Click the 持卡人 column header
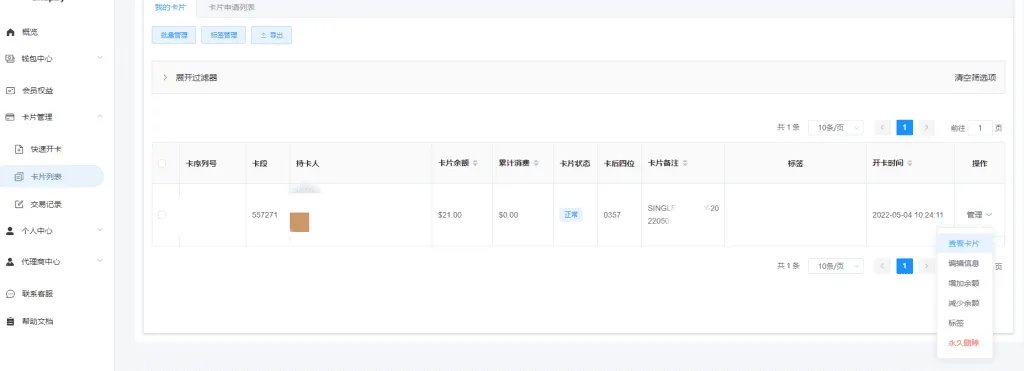This screenshot has width=1024, height=371. click(x=308, y=163)
